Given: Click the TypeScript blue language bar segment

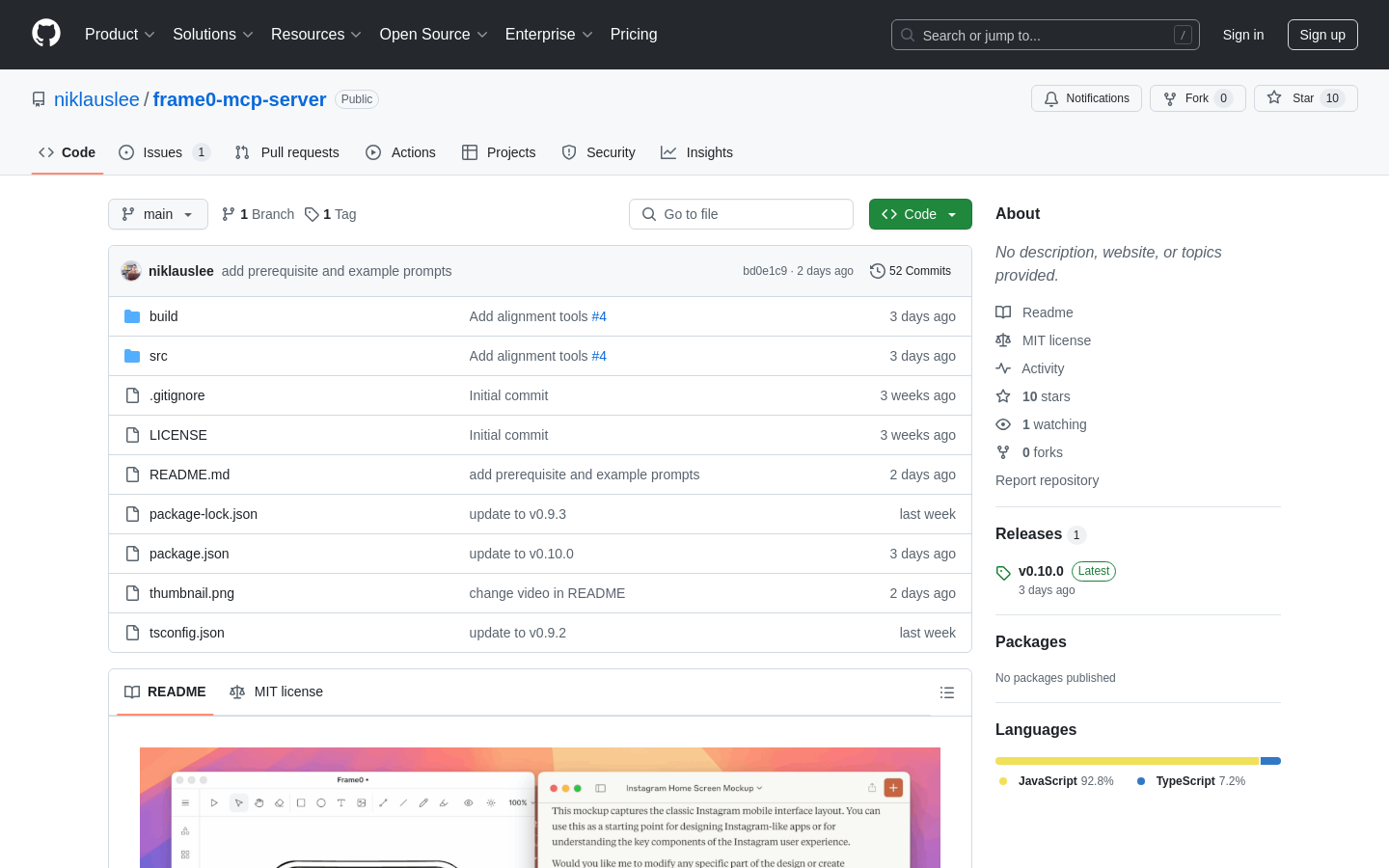Looking at the screenshot, I should tap(1270, 761).
